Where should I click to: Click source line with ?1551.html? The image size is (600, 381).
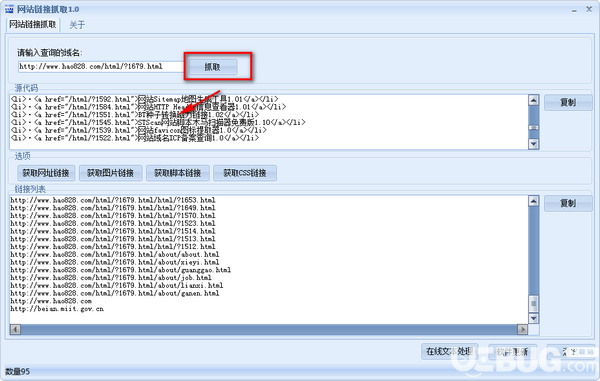point(135,115)
